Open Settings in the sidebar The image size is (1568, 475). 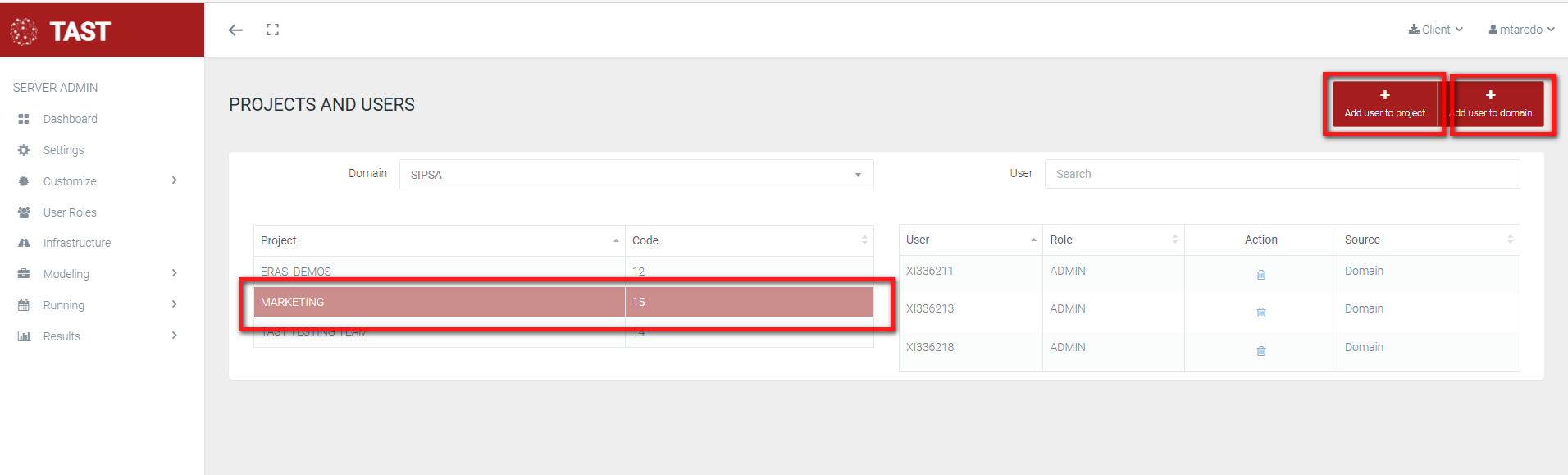coord(63,150)
